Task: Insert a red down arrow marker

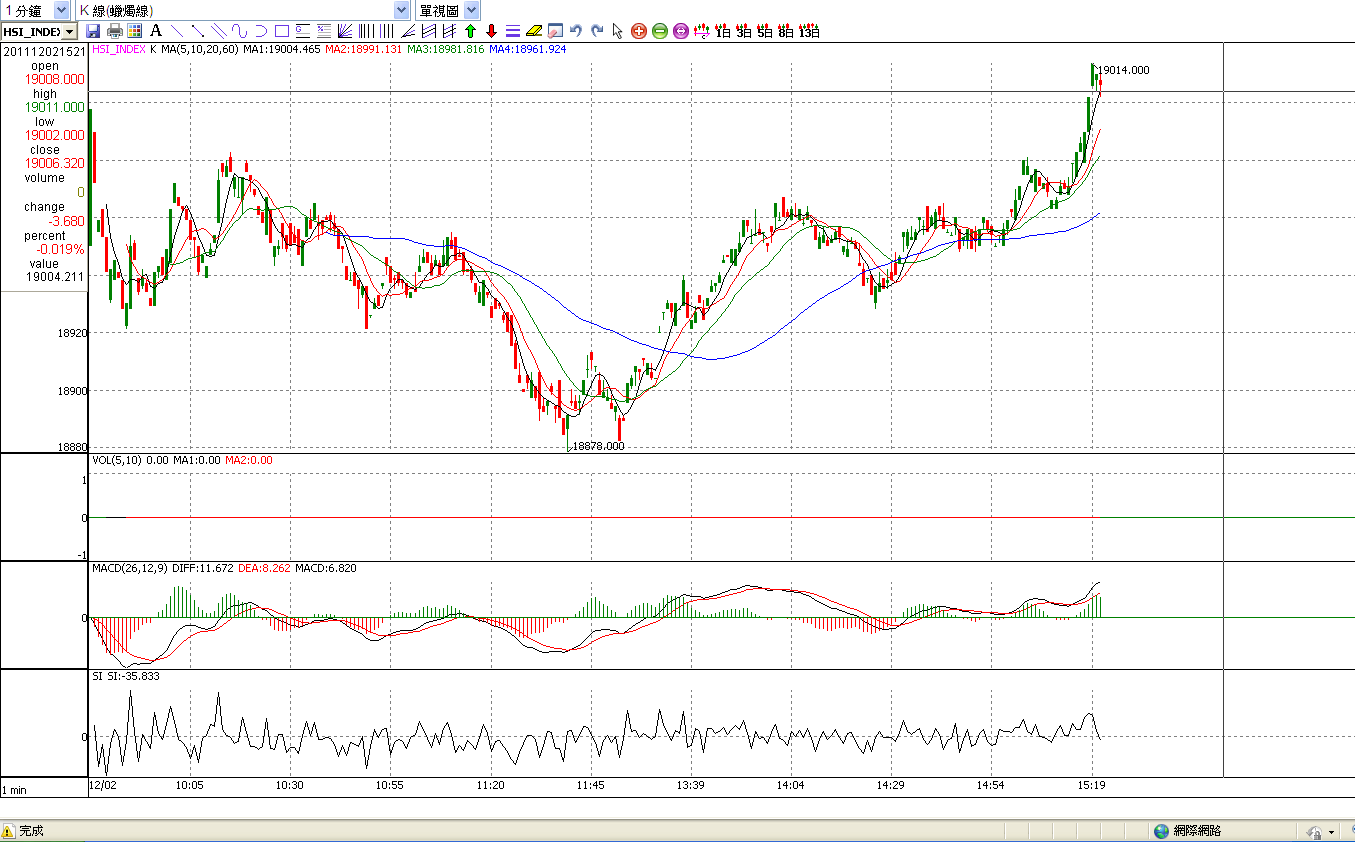Action: coord(491,31)
